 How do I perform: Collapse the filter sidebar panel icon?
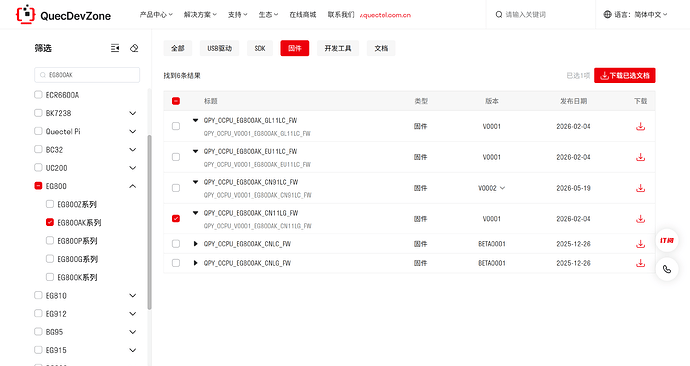pos(115,48)
